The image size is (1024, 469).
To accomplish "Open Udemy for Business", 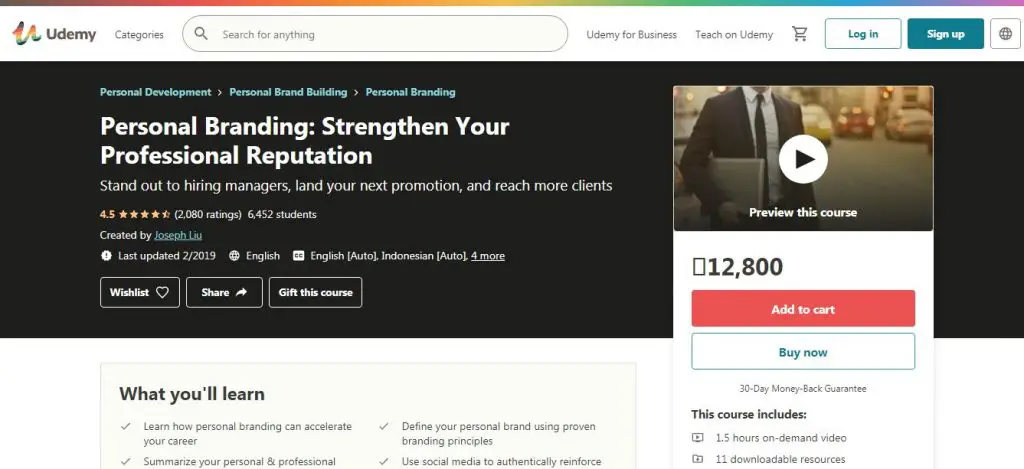I will pyautogui.click(x=632, y=35).
